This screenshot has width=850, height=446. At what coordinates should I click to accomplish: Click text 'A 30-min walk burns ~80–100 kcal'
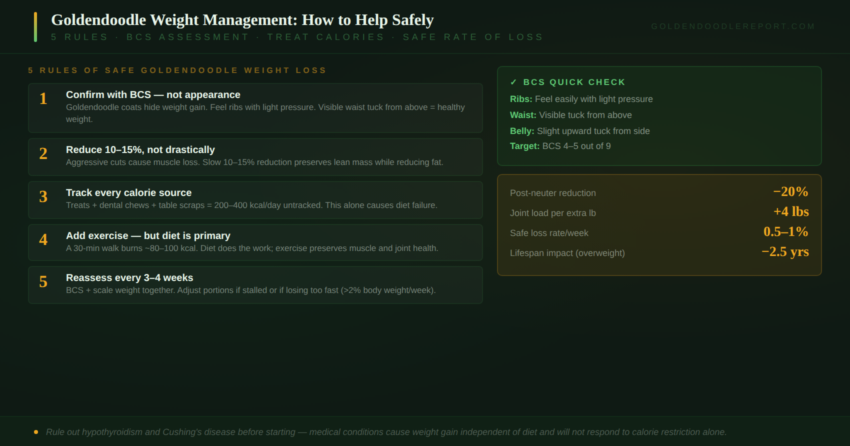click(x=133, y=248)
